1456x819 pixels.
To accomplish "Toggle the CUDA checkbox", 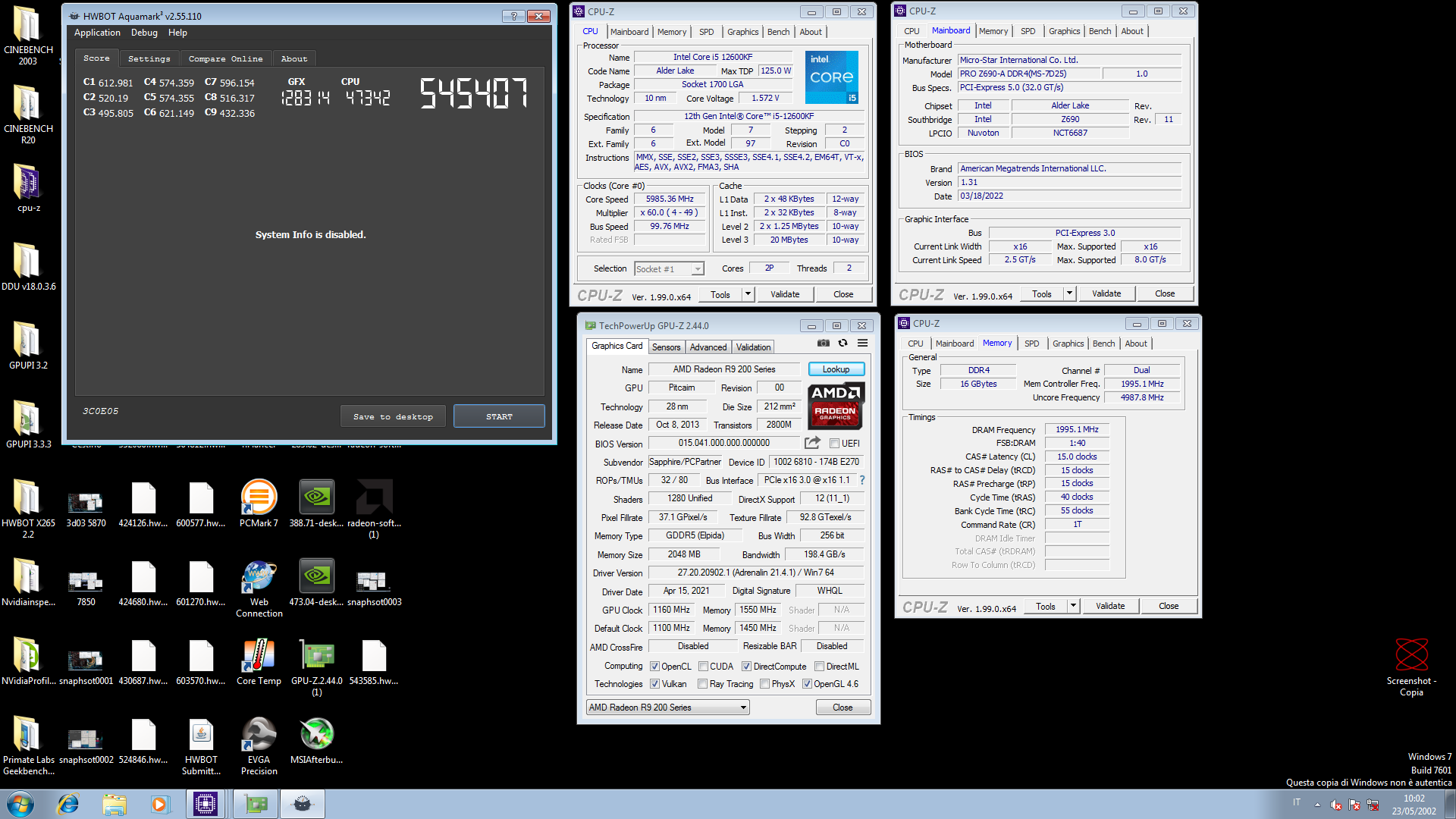I will (x=703, y=667).
